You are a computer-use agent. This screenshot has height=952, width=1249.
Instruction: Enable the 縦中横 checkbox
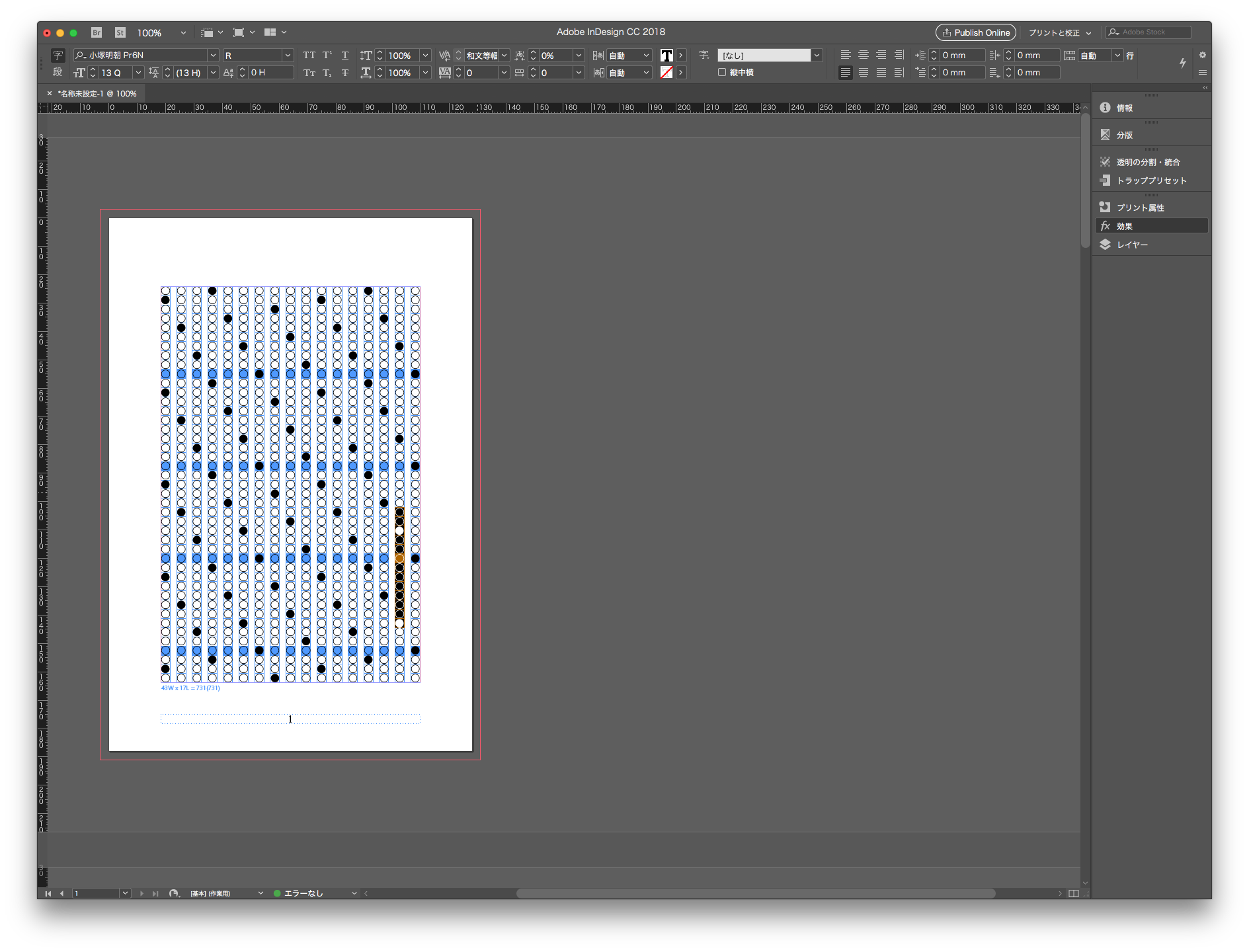point(722,73)
